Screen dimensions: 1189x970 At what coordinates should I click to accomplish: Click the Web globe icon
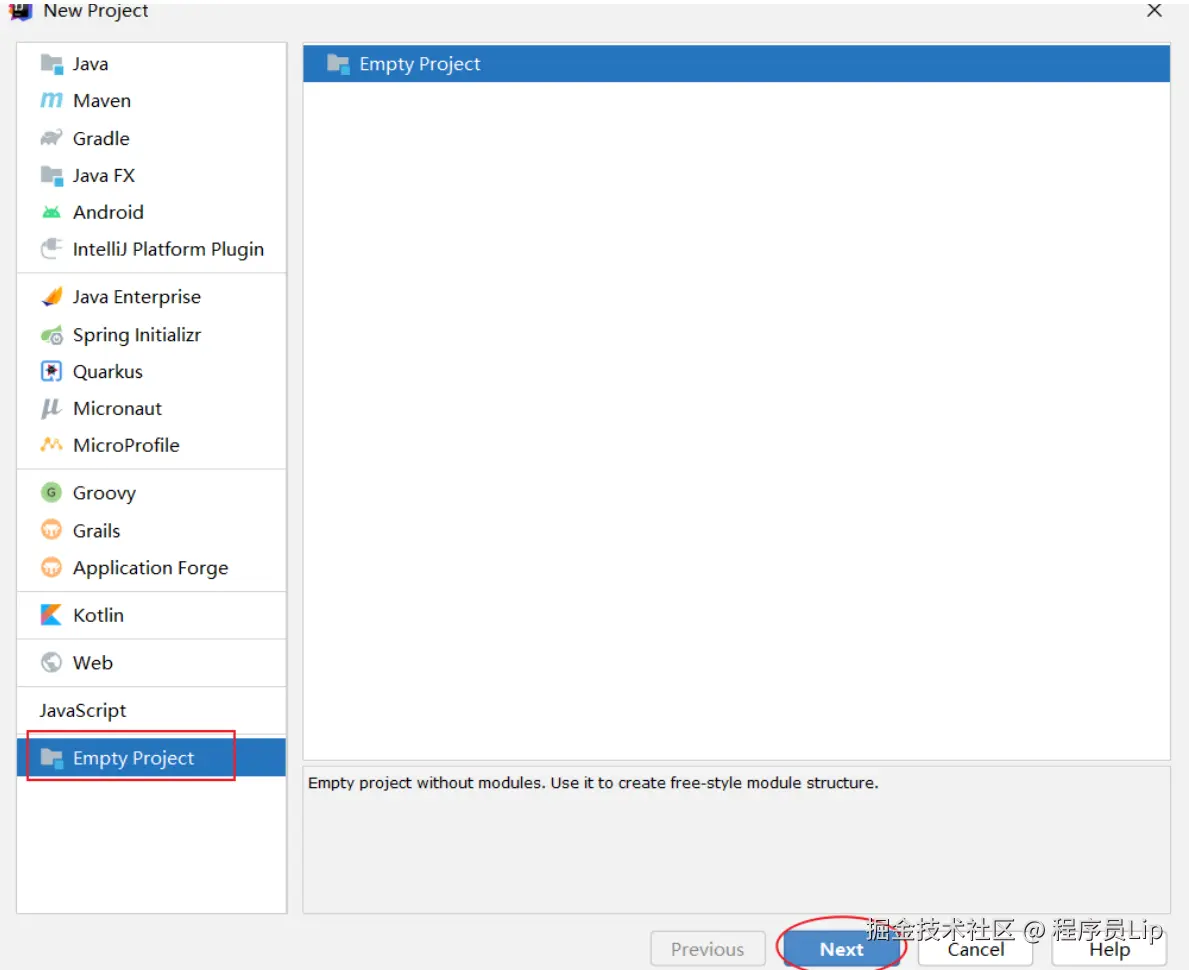pos(52,663)
